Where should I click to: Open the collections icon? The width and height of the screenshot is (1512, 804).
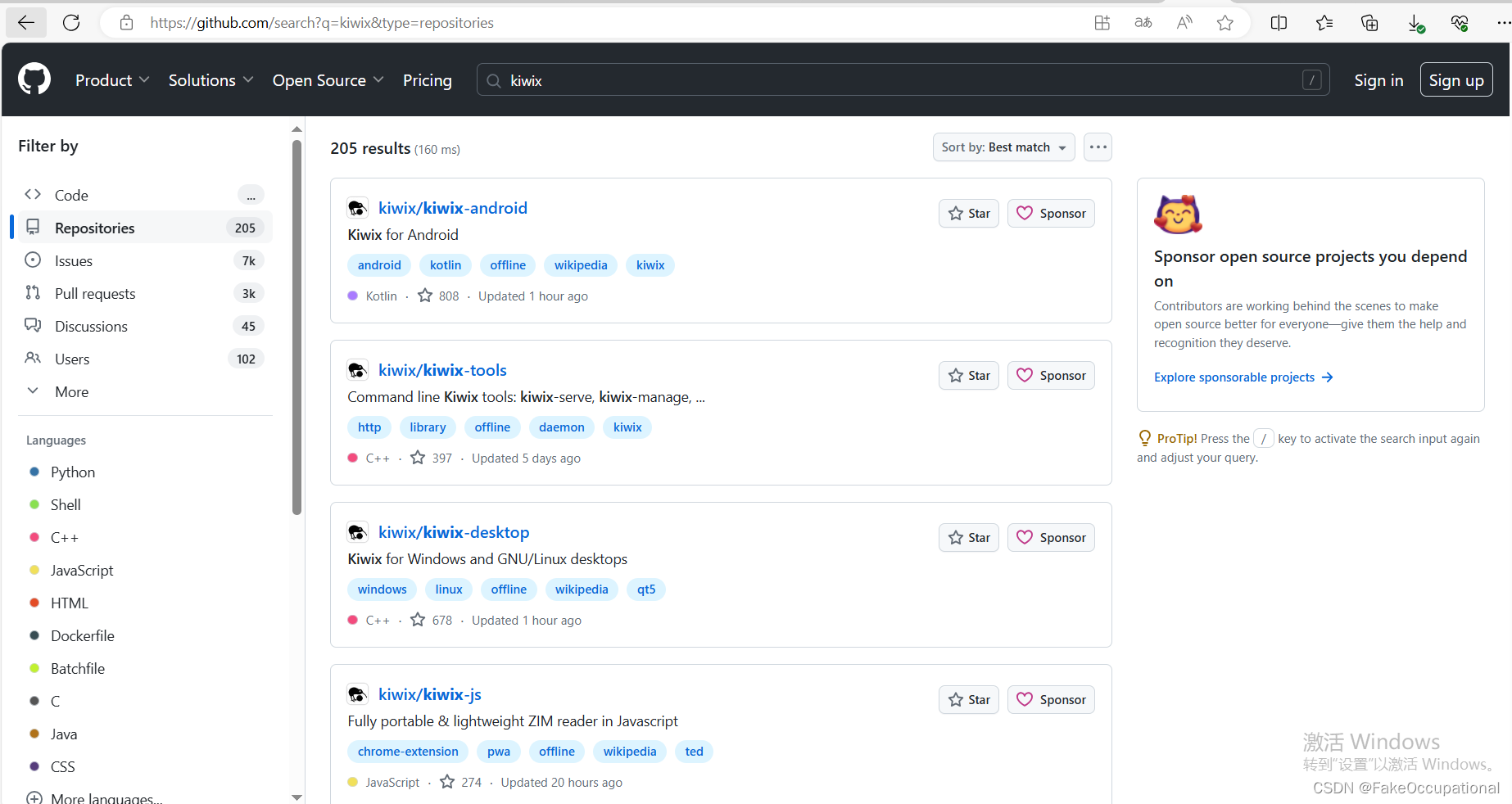(1369, 23)
